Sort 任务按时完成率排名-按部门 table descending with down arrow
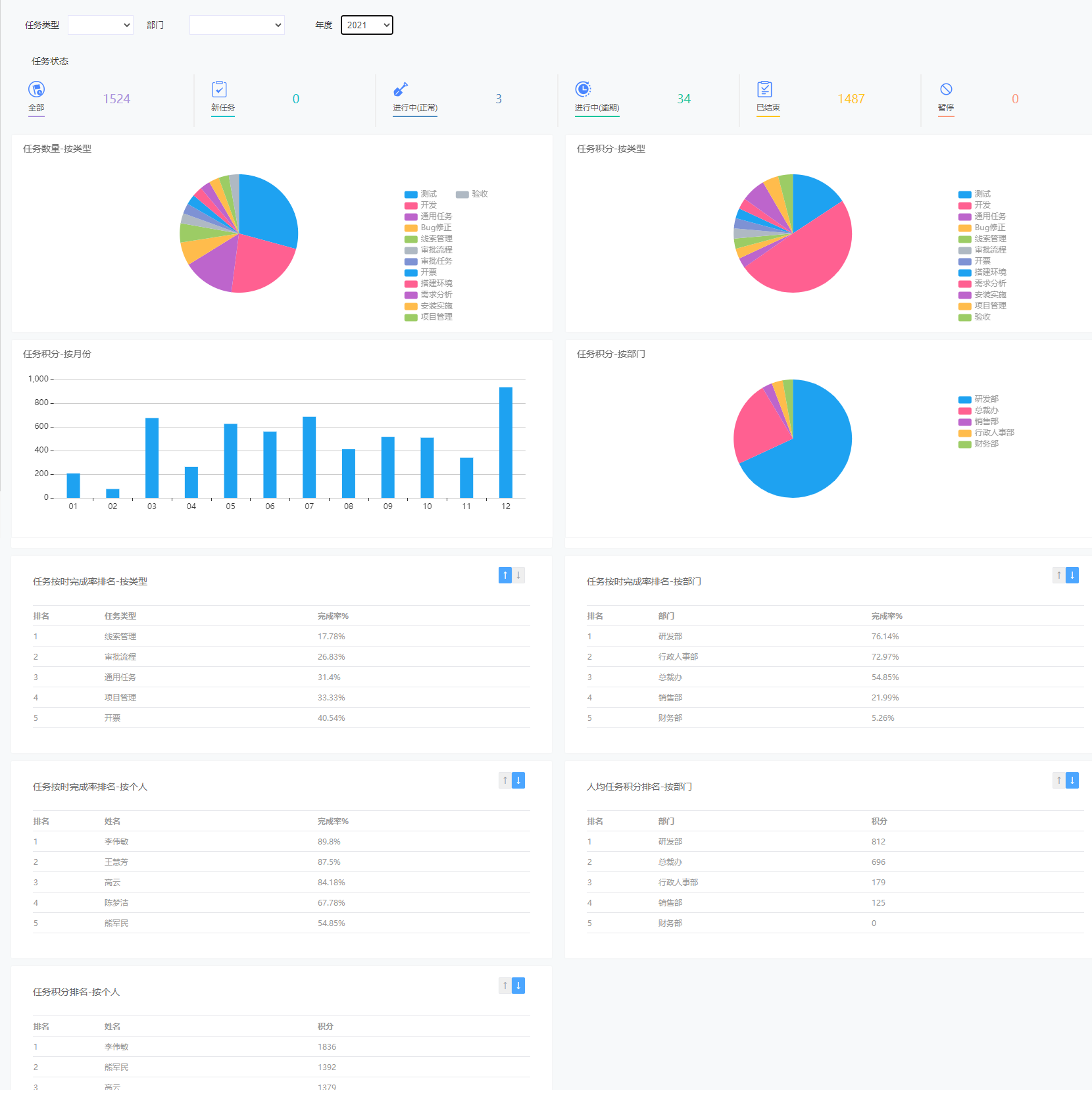This screenshot has height=1101, width=1092. point(1072,575)
